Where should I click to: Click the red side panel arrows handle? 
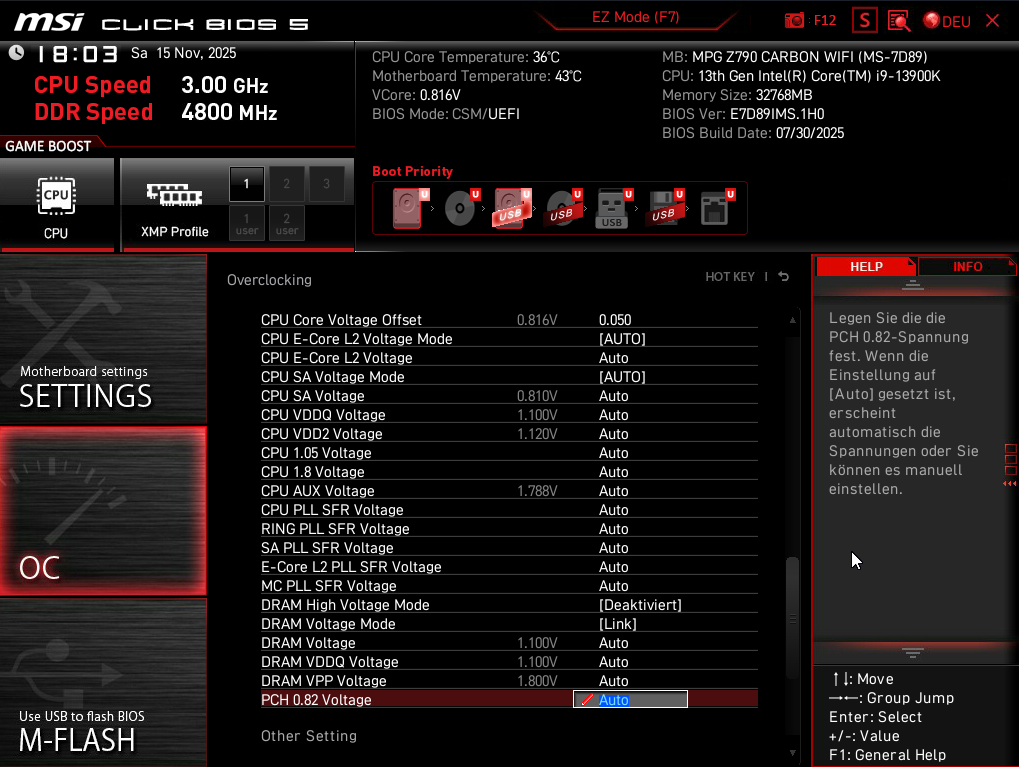coord(1010,466)
